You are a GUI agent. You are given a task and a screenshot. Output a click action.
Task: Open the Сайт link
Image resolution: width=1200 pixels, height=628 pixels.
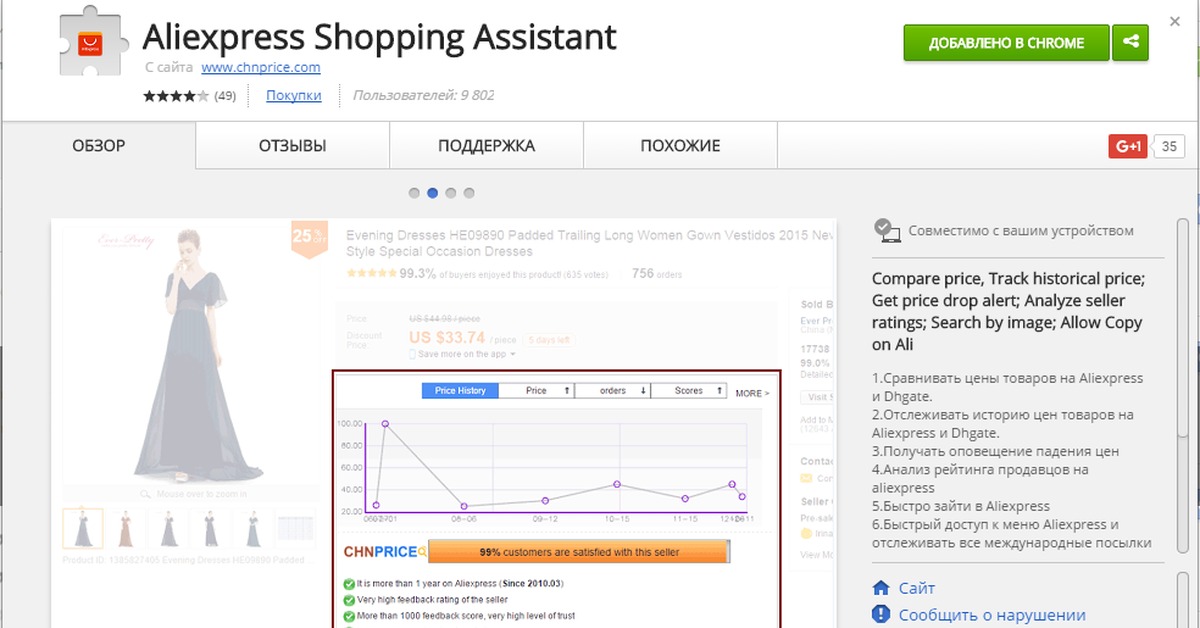[917, 588]
